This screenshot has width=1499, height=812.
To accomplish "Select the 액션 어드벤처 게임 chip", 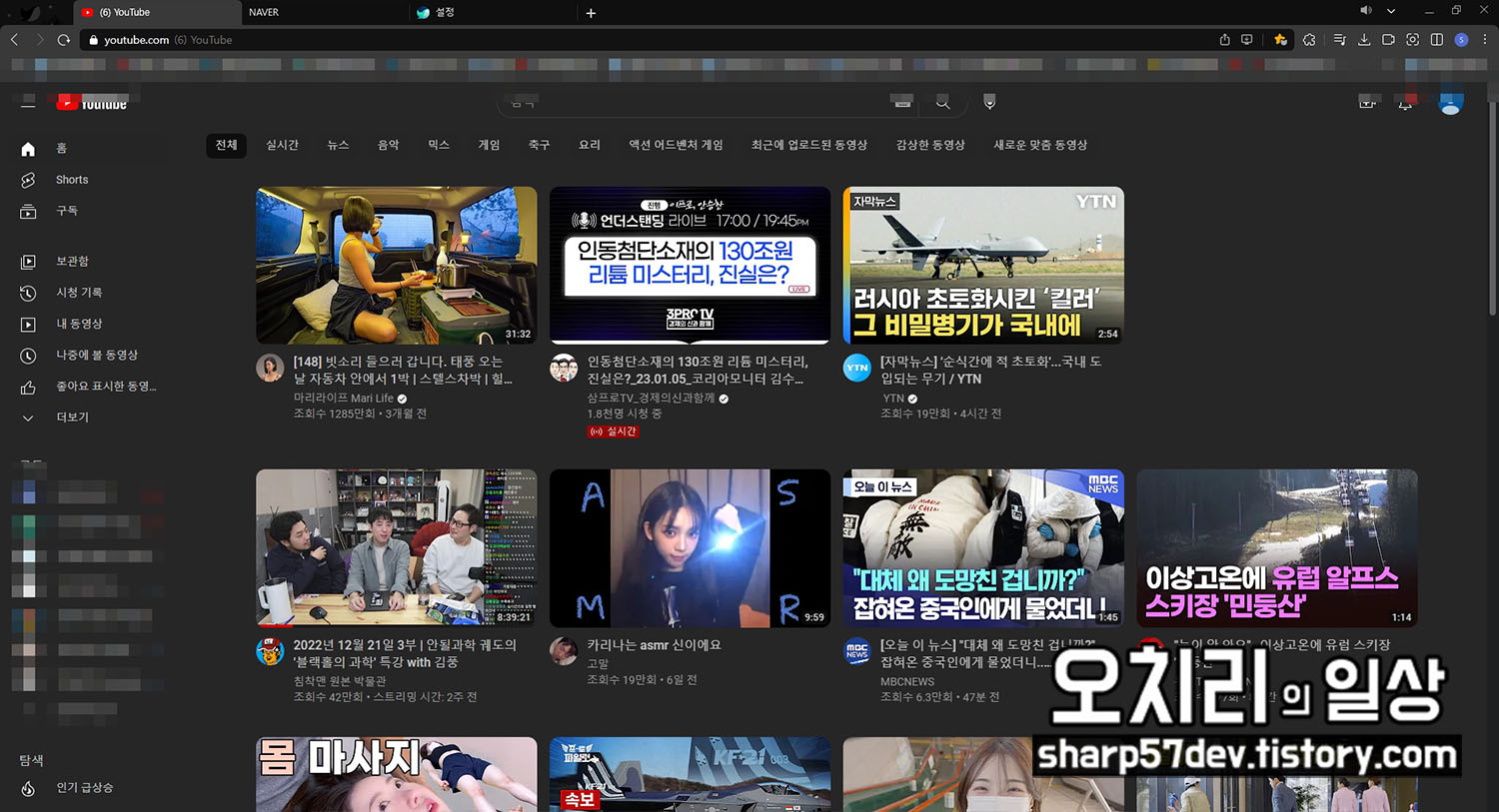I will (676, 145).
